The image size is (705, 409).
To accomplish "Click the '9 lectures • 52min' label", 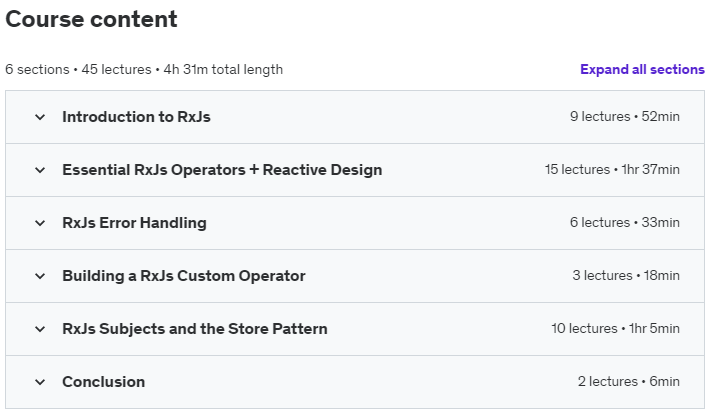I will 625,116.
